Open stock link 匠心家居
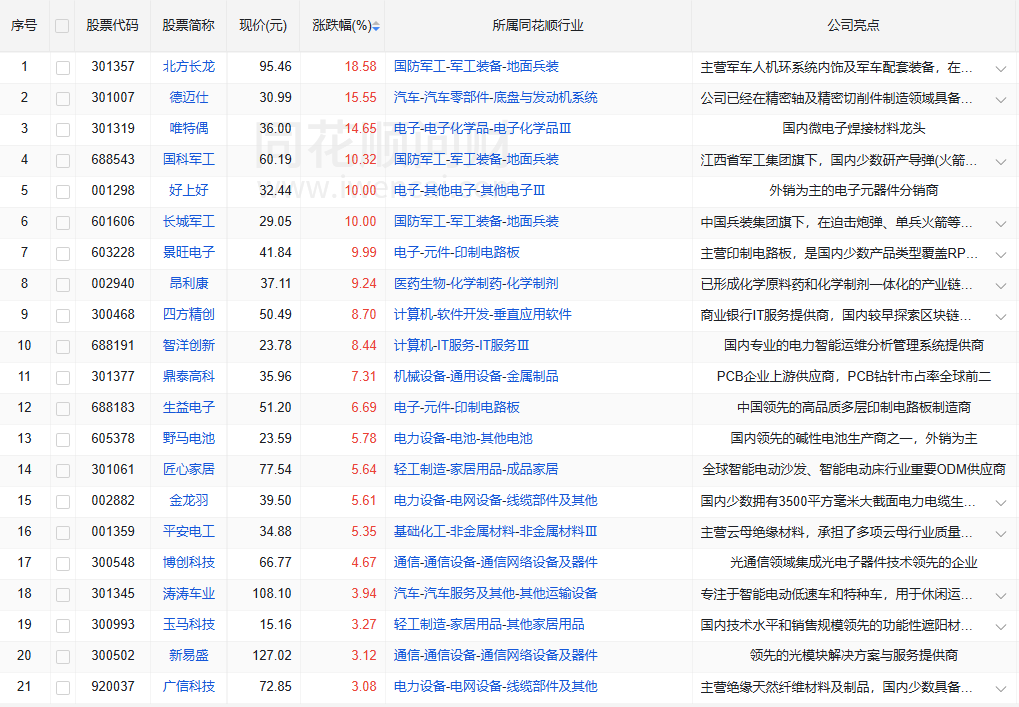 coord(188,469)
